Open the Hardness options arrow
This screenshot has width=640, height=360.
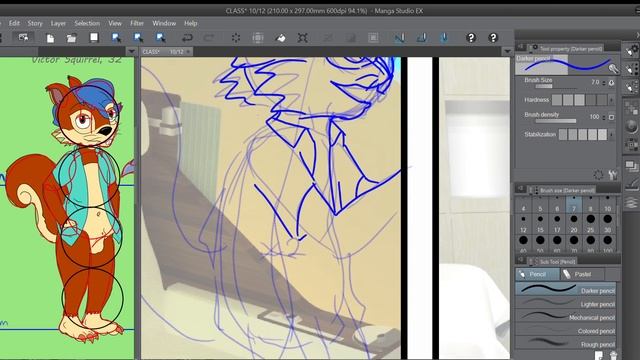[611, 100]
